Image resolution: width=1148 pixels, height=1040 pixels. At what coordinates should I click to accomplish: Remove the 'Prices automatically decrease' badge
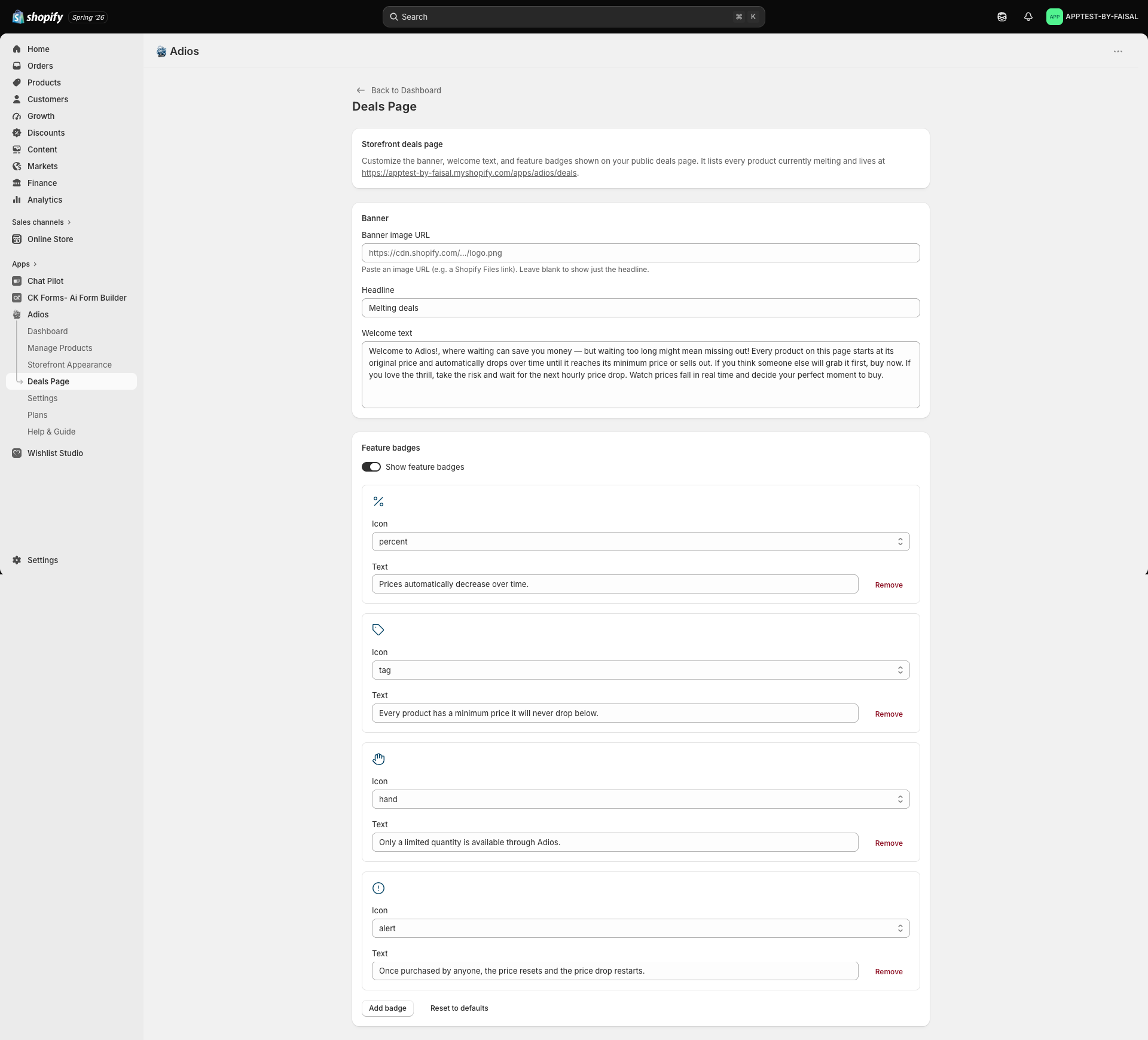tap(889, 585)
